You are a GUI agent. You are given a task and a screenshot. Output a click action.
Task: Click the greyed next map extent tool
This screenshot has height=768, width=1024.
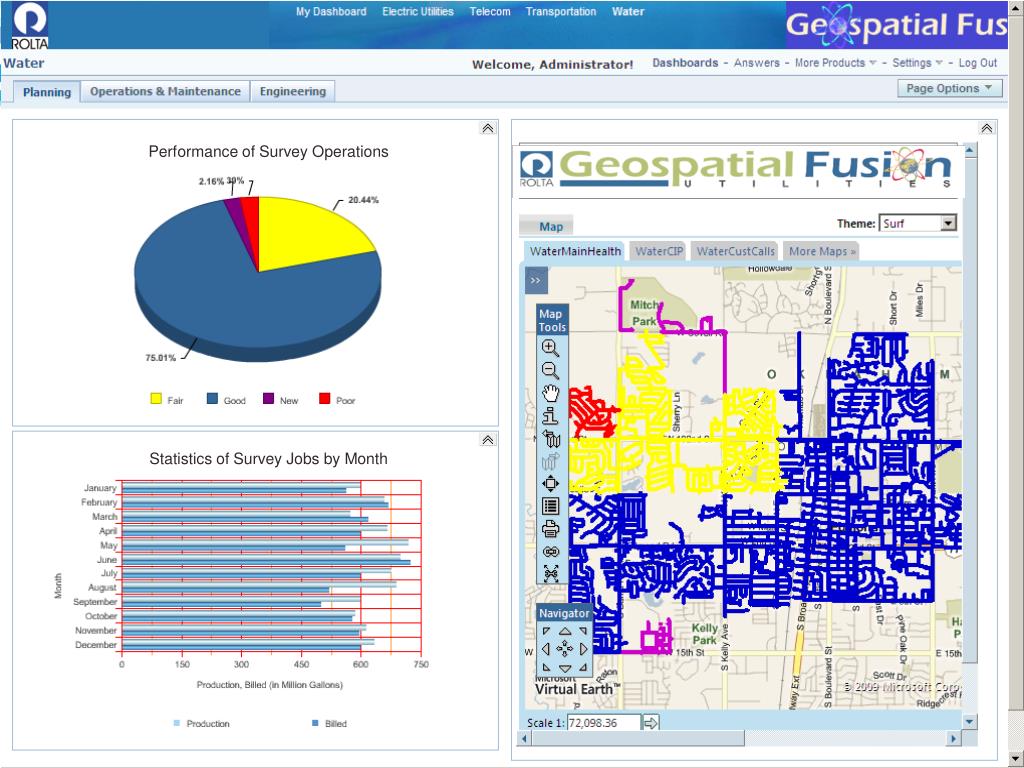tap(551, 461)
